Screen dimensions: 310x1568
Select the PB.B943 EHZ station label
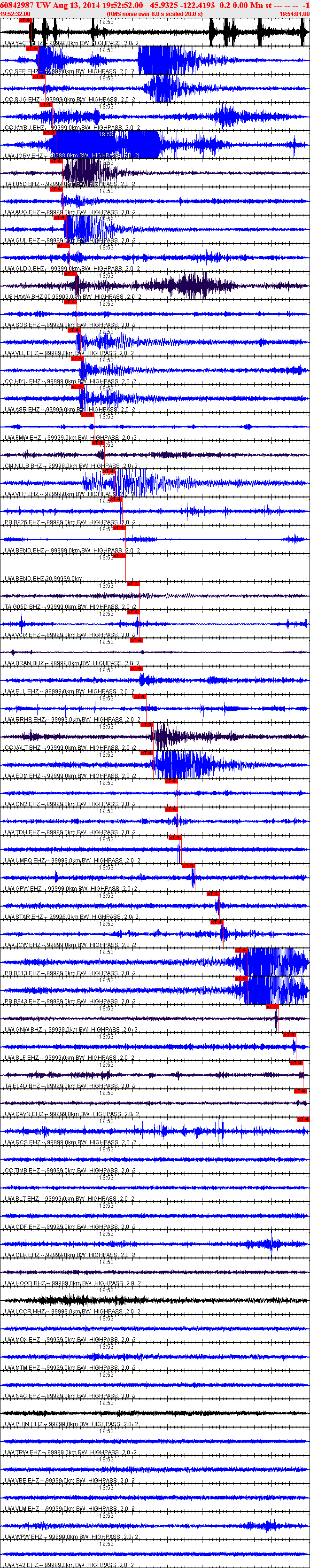click(70, 1001)
